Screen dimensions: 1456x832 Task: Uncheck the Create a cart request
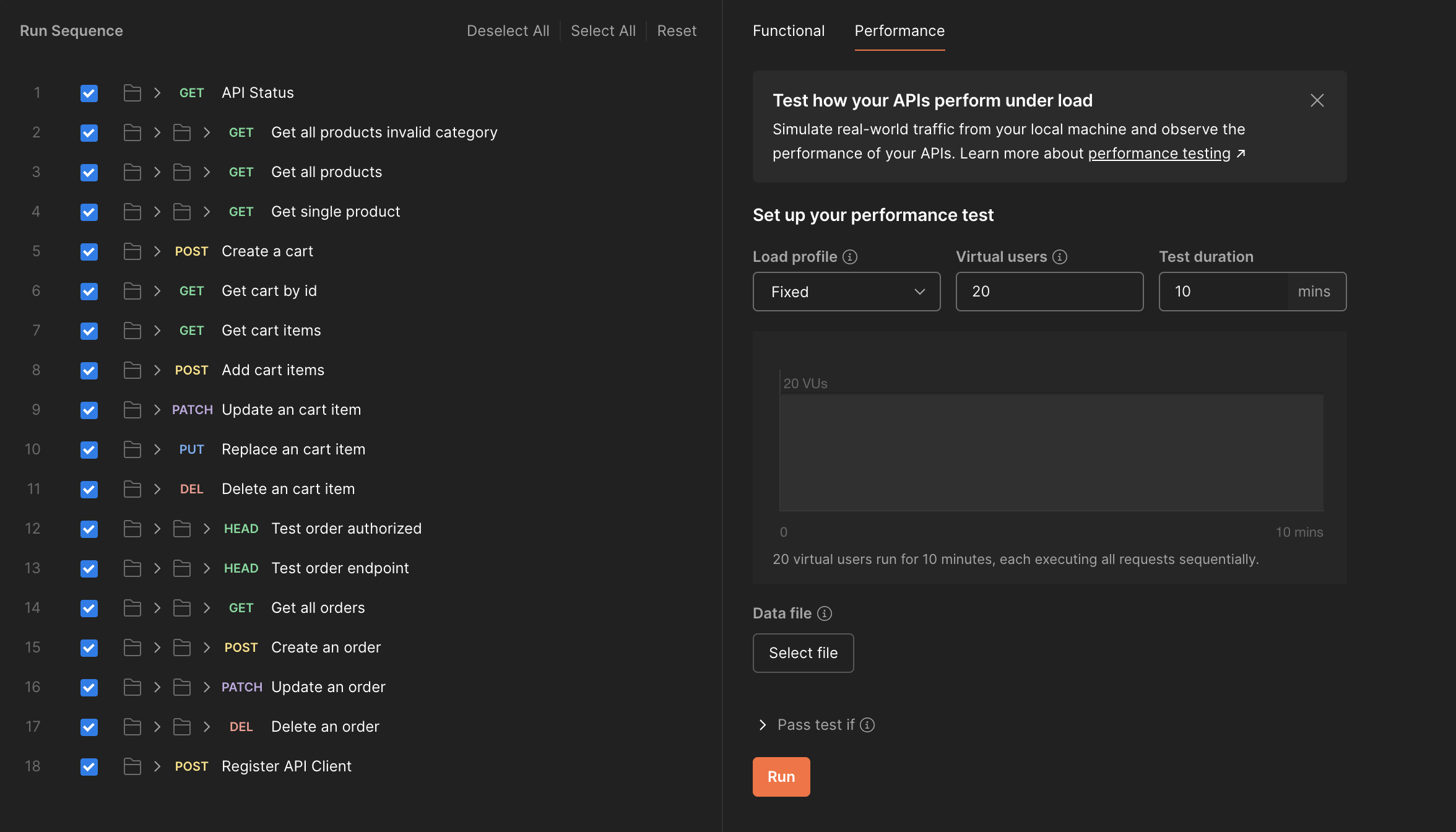(x=89, y=252)
